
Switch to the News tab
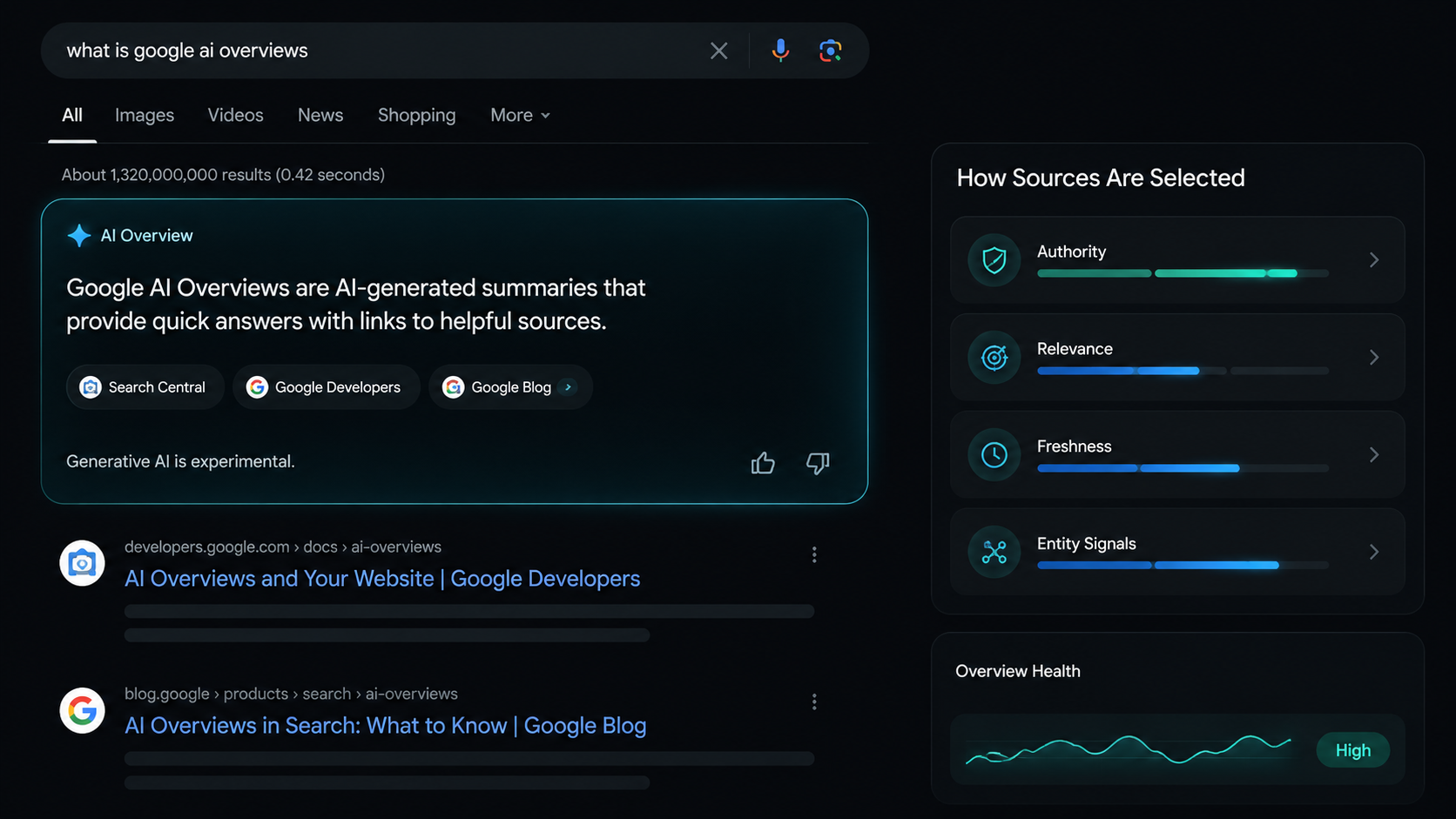click(x=320, y=115)
